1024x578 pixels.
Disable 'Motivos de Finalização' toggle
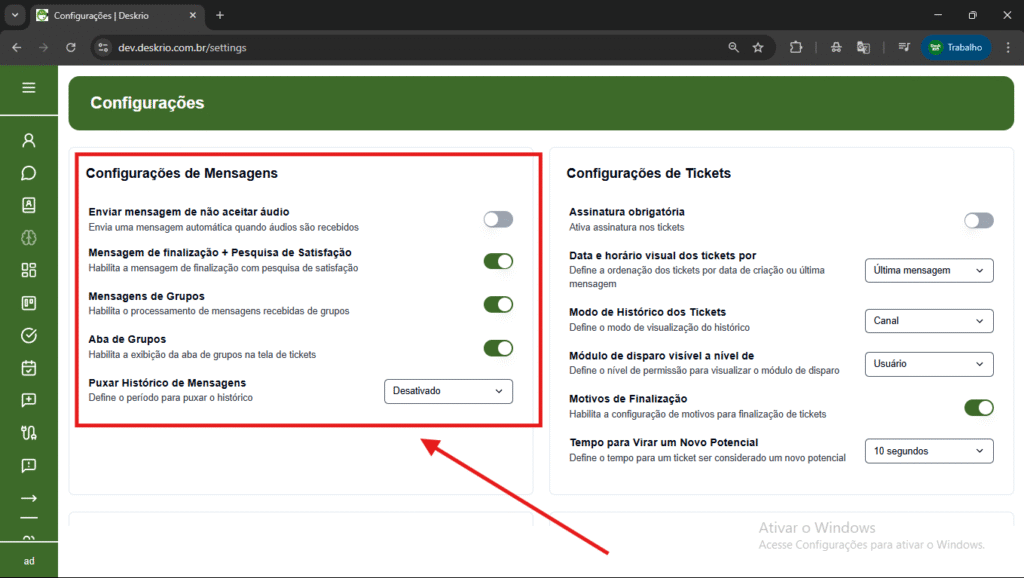click(x=979, y=408)
